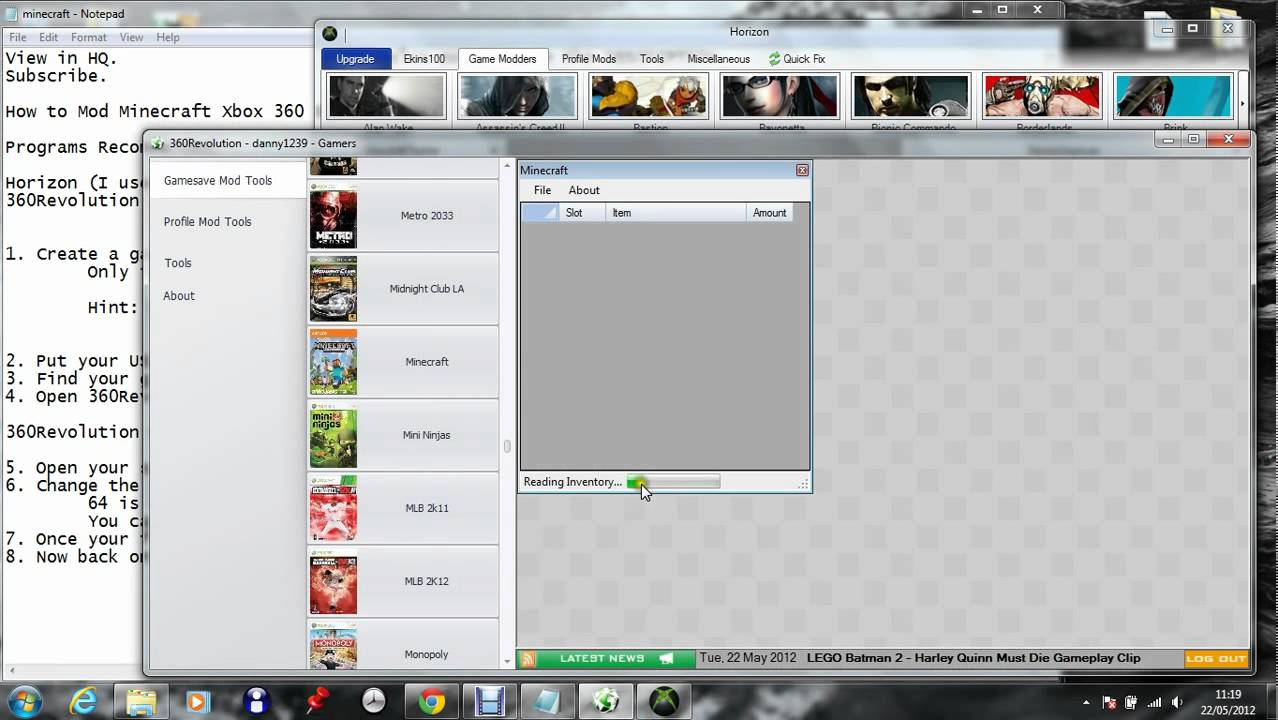Image resolution: width=1278 pixels, height=720 pixels.
Task: Select the Game Modders tab in Horizon
Action: pyautogui.click(x=503, y=59)
